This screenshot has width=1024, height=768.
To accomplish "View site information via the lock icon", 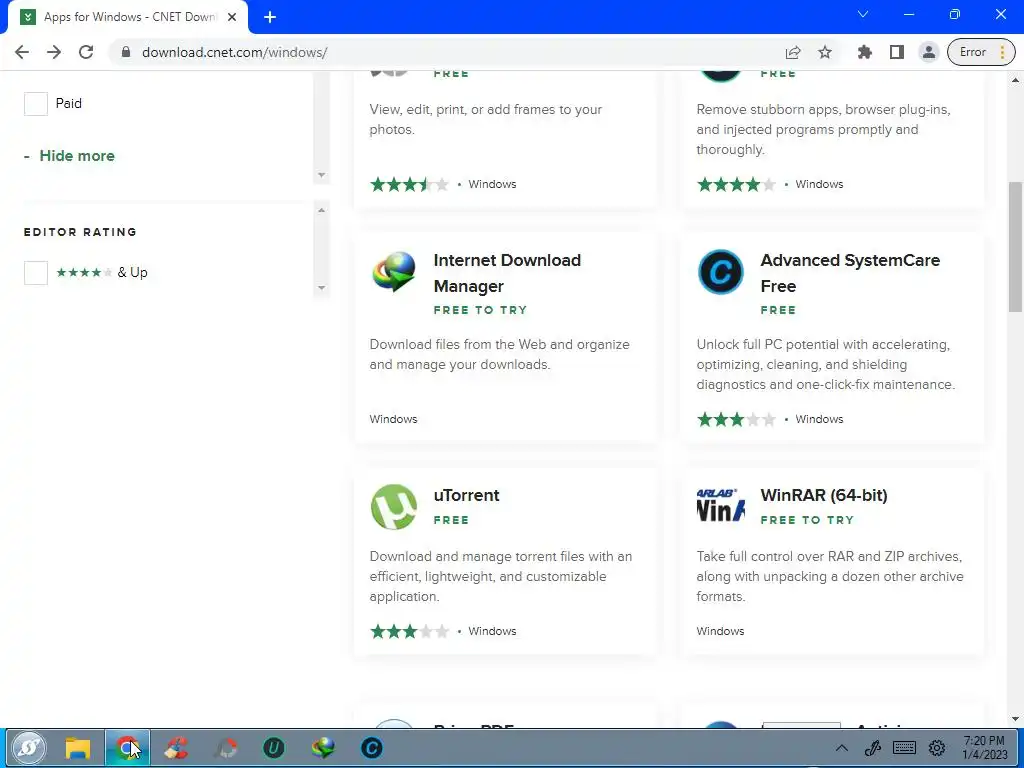I will coord(126,52).
